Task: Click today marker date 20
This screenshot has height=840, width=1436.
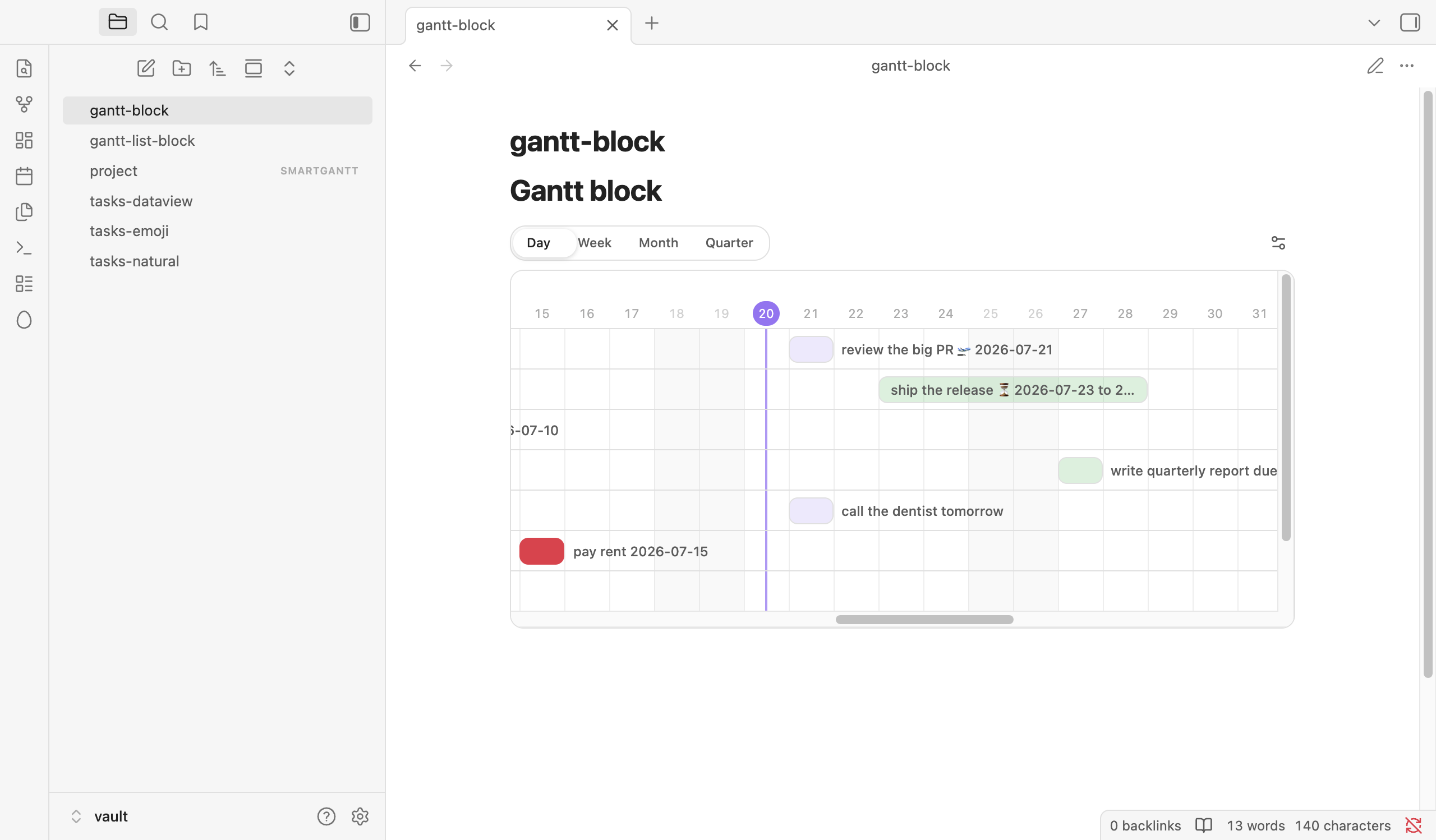Action: pyautogui.click(x=766, y=314)
